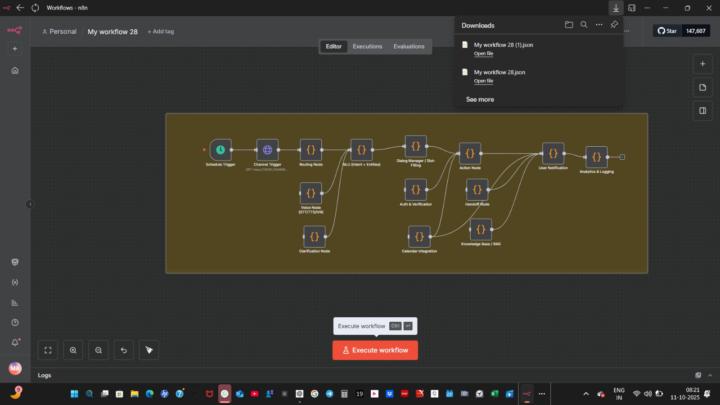The image size is (720, 405).
Task: Open the home icon in sidebar
Action: coord(15,71)
